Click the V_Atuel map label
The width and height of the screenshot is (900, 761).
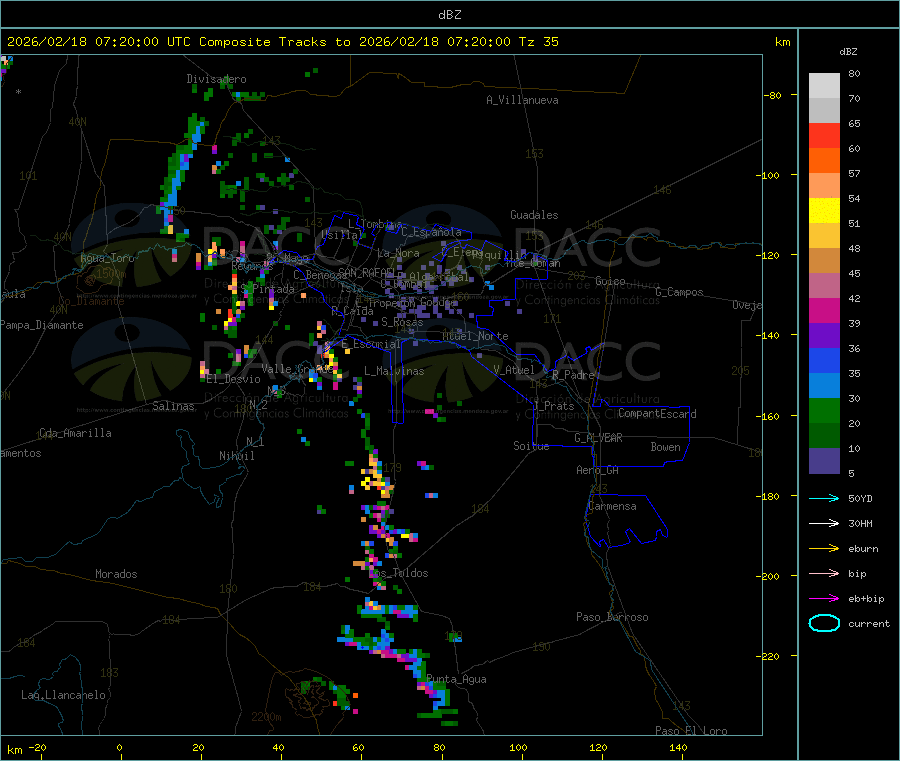coord(514,370)
